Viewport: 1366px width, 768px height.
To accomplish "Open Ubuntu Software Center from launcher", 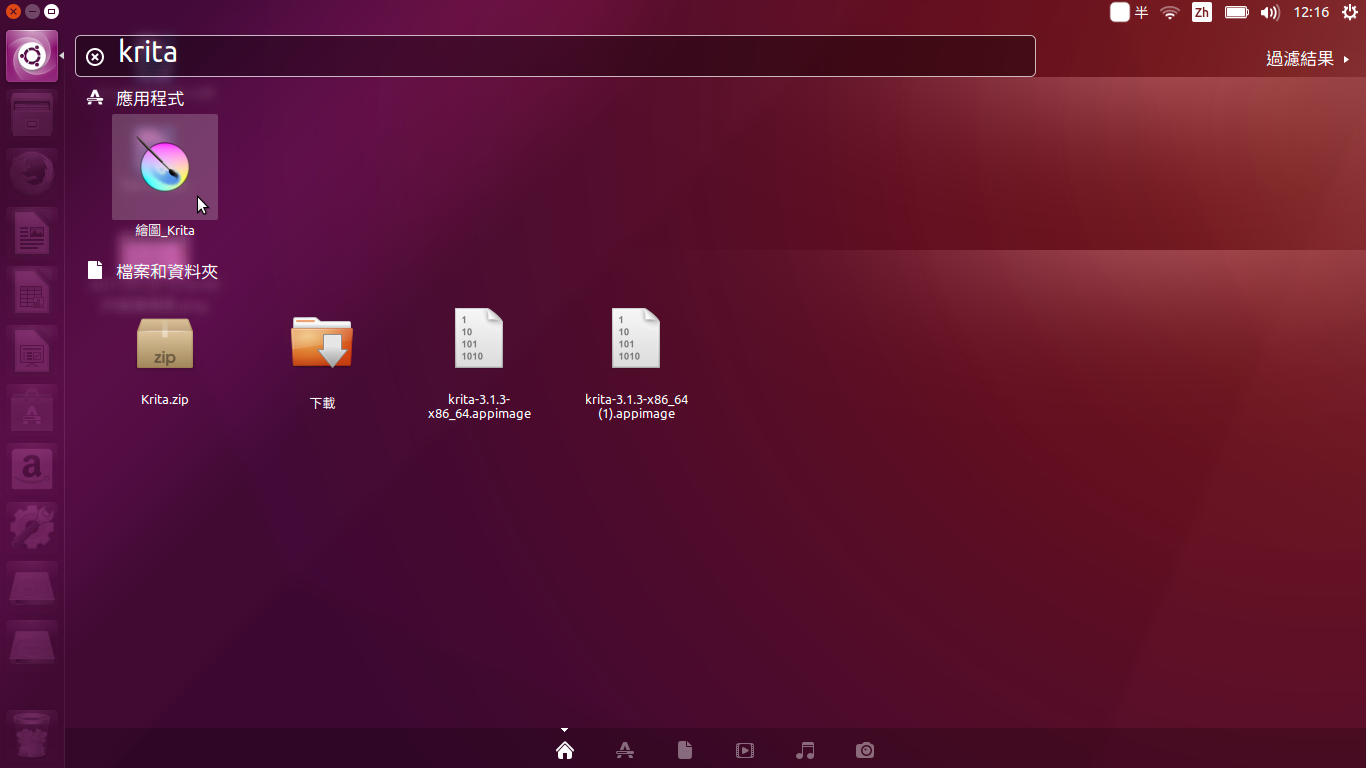I will [32, 410].
